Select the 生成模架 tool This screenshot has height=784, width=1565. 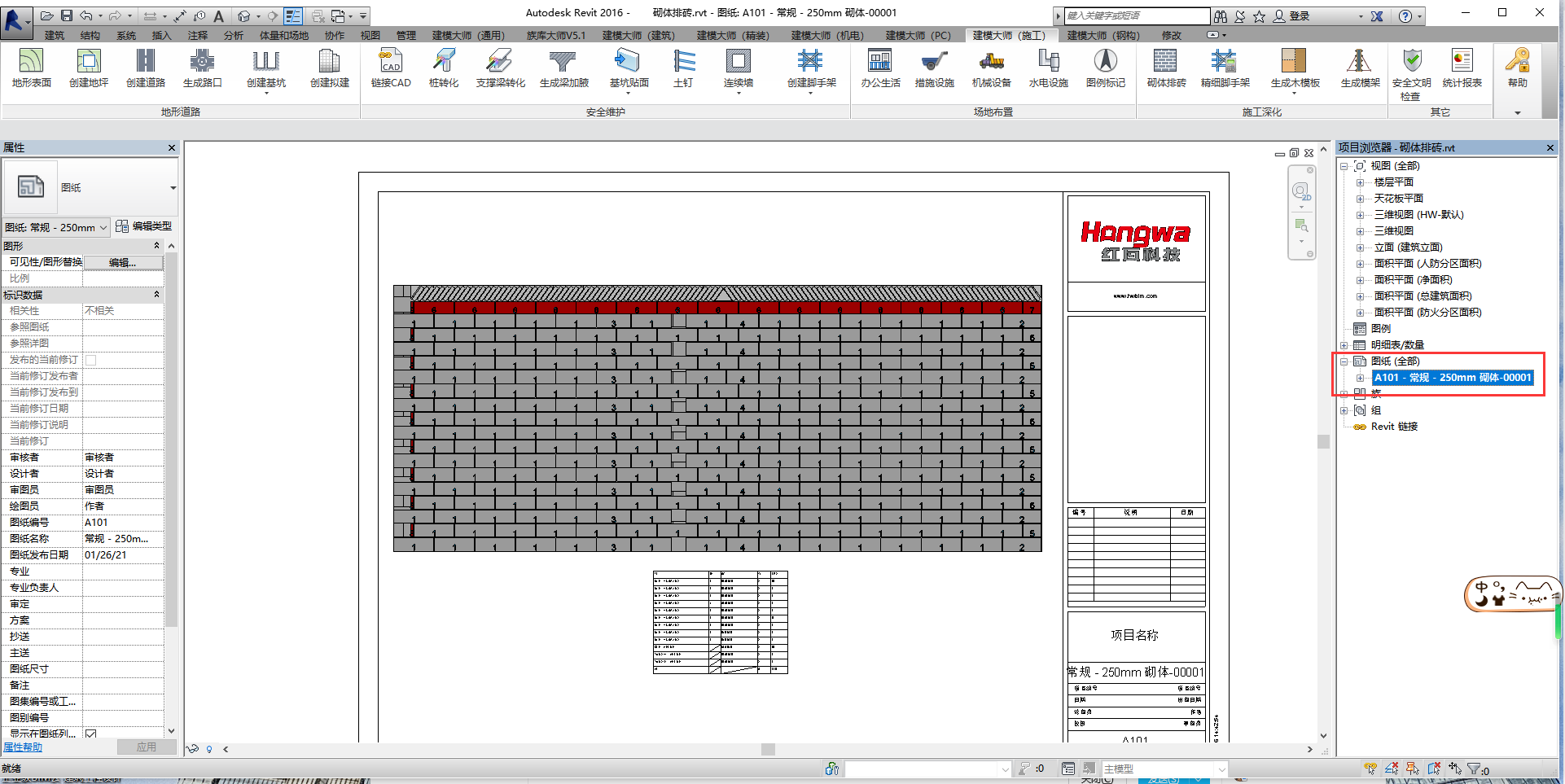coord(1360,68)
